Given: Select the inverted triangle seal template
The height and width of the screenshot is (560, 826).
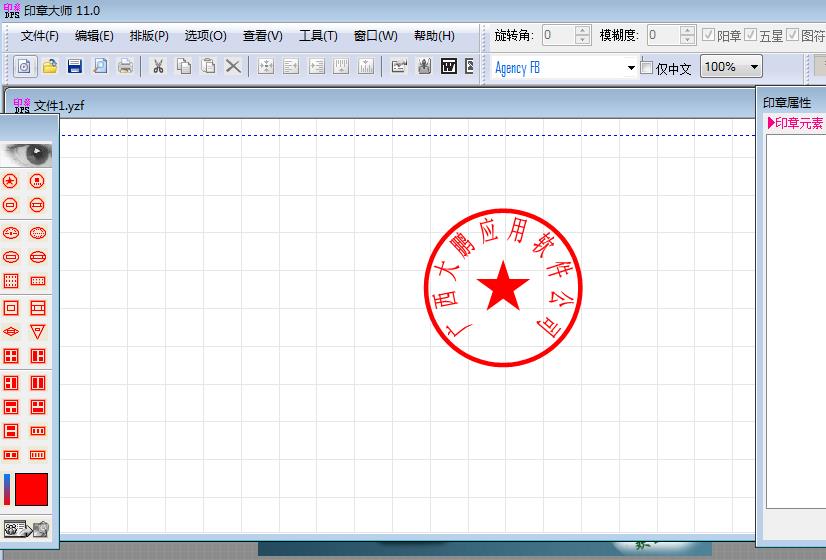Looking at the screenshot, I should 37,332.
